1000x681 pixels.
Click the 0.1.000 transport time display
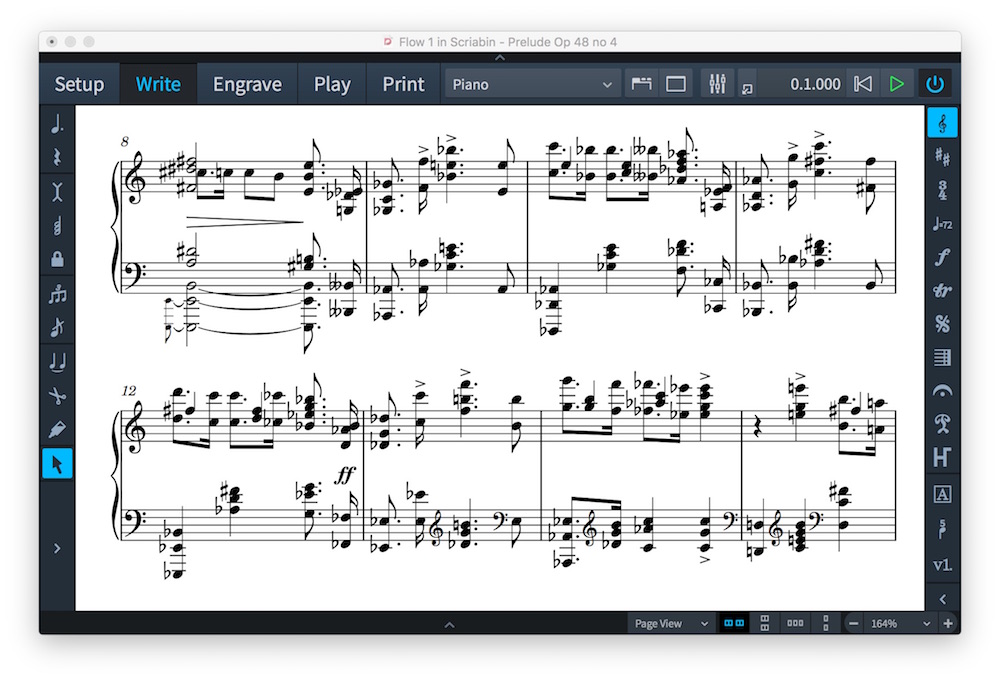(815, 84)
